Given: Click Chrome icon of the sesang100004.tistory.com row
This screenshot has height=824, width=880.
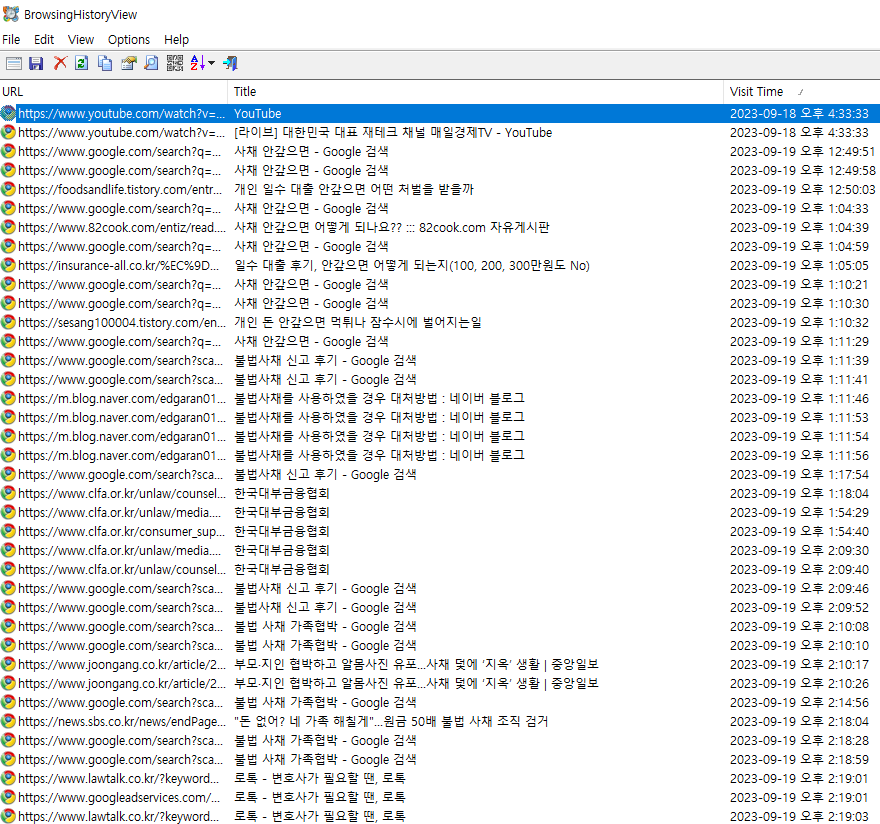Looking at the screenshot, I should point(8,323).
